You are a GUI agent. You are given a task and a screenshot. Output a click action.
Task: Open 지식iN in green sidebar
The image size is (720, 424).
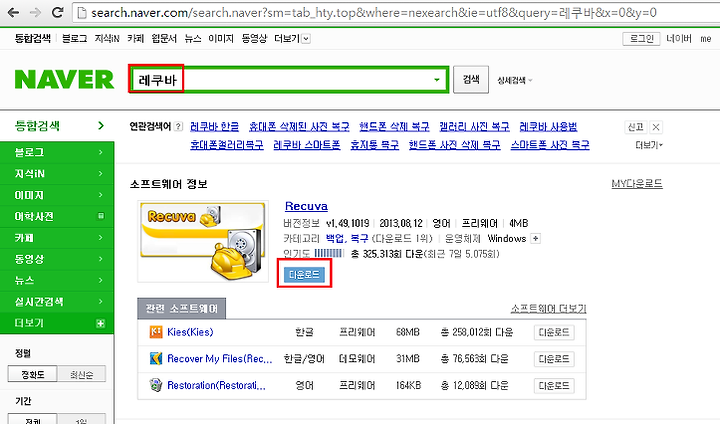tap(57, 173)
